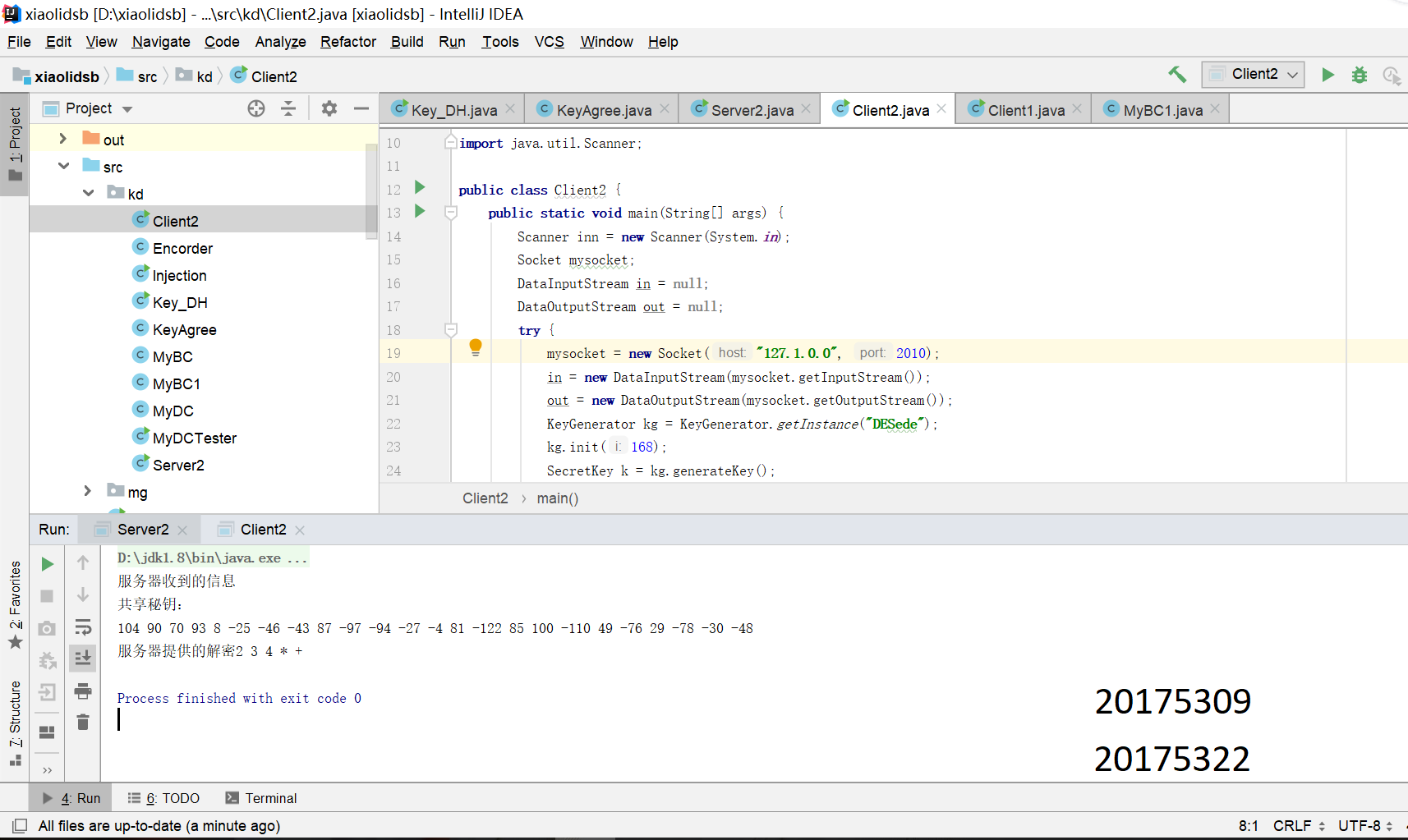Click the down the stack trace arrow
Screen dimensions: 1408x840
(x=83, y=594)
